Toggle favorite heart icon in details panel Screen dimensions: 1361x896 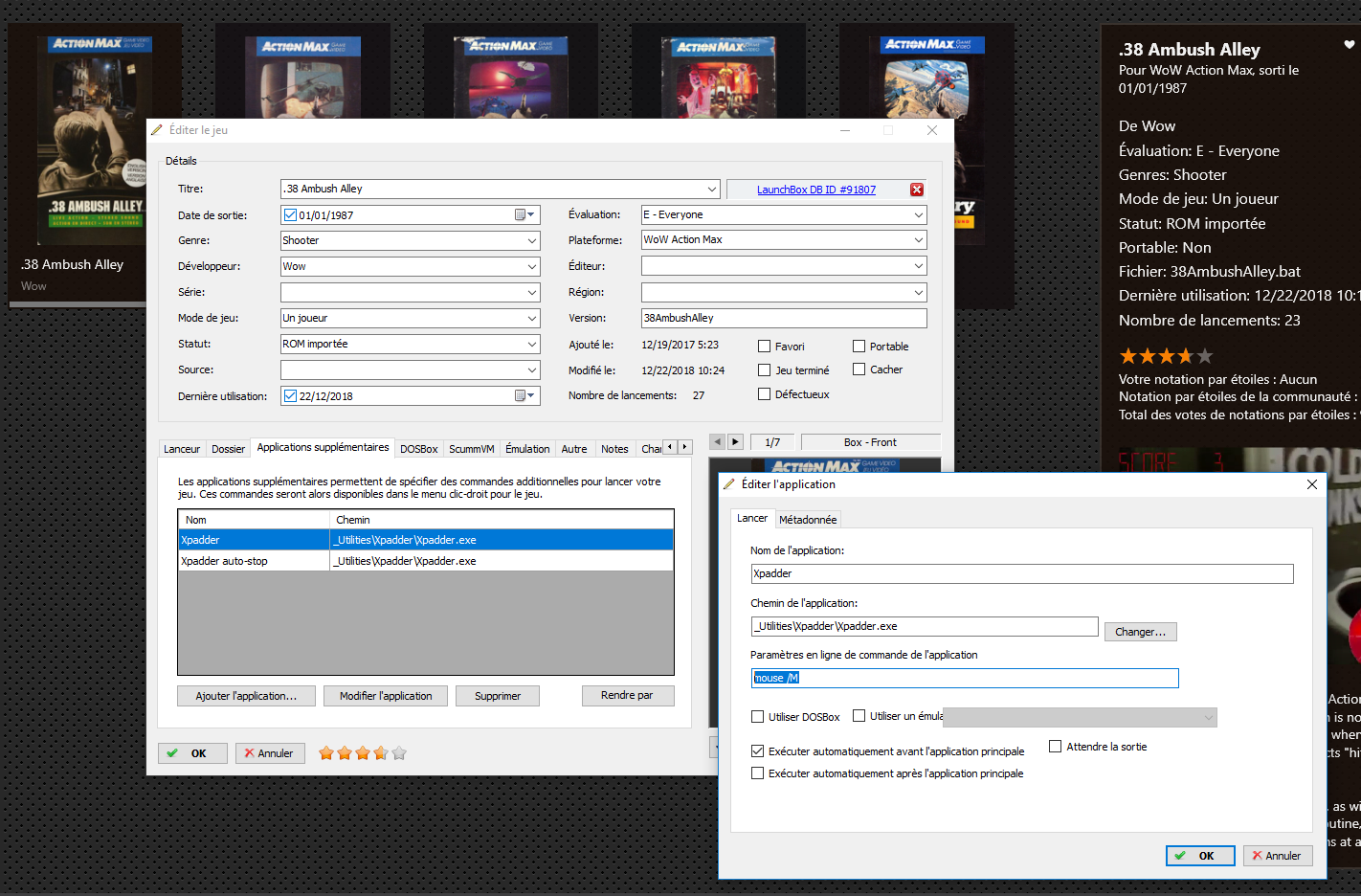click(x=1350, y=45)
